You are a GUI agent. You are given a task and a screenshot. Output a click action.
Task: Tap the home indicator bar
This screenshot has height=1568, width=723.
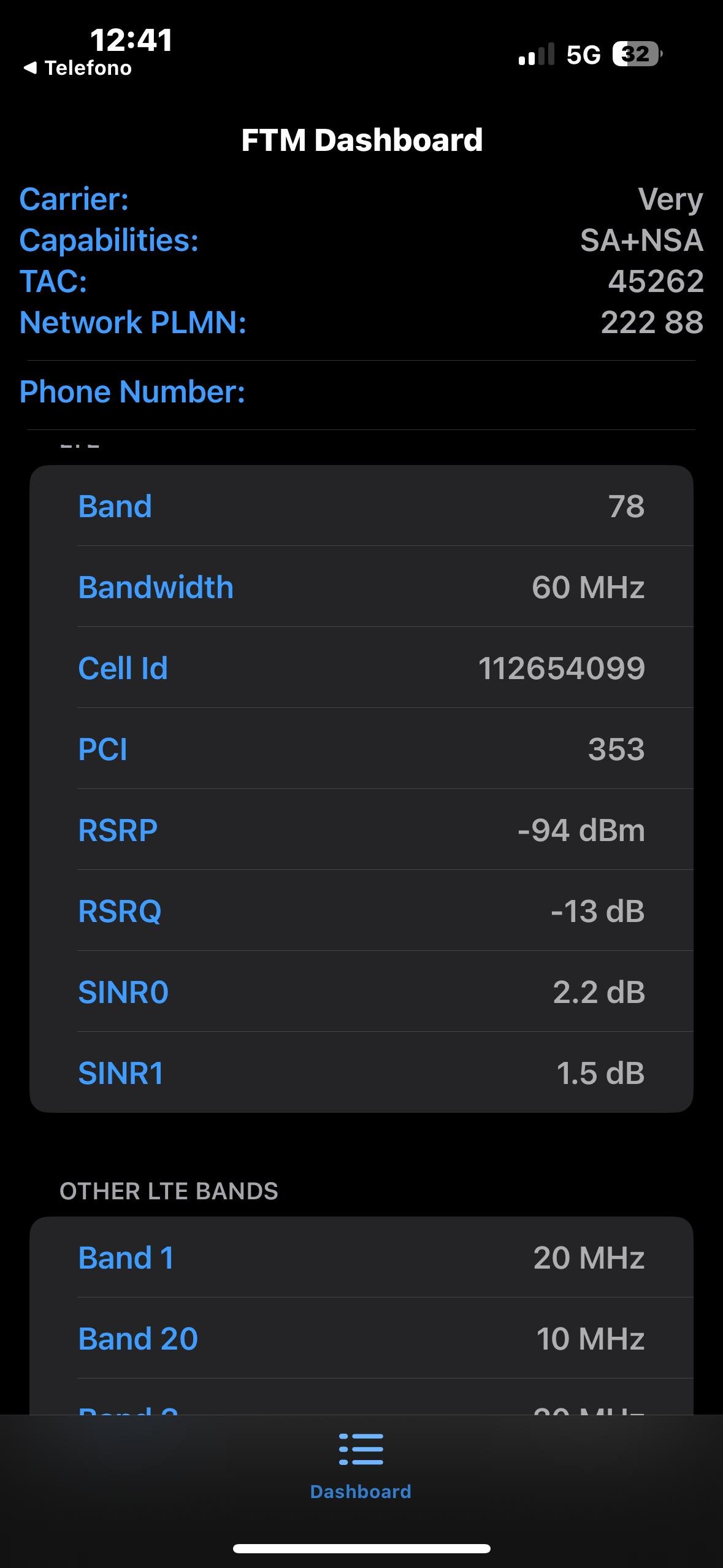click(x=361, y=1548)
